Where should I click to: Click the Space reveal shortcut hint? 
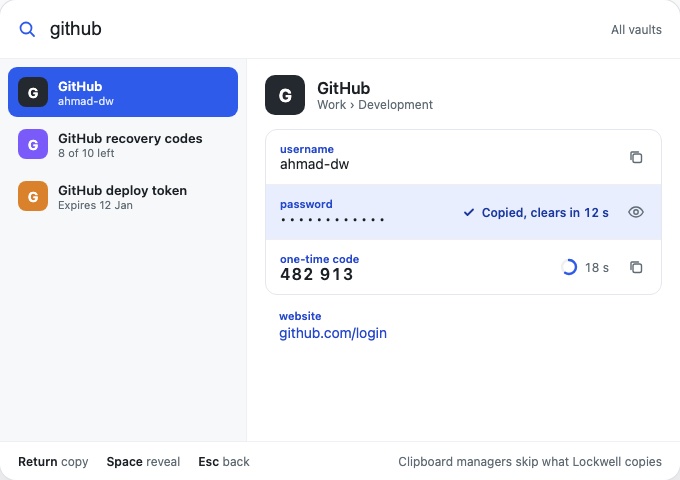coord(143,462)
